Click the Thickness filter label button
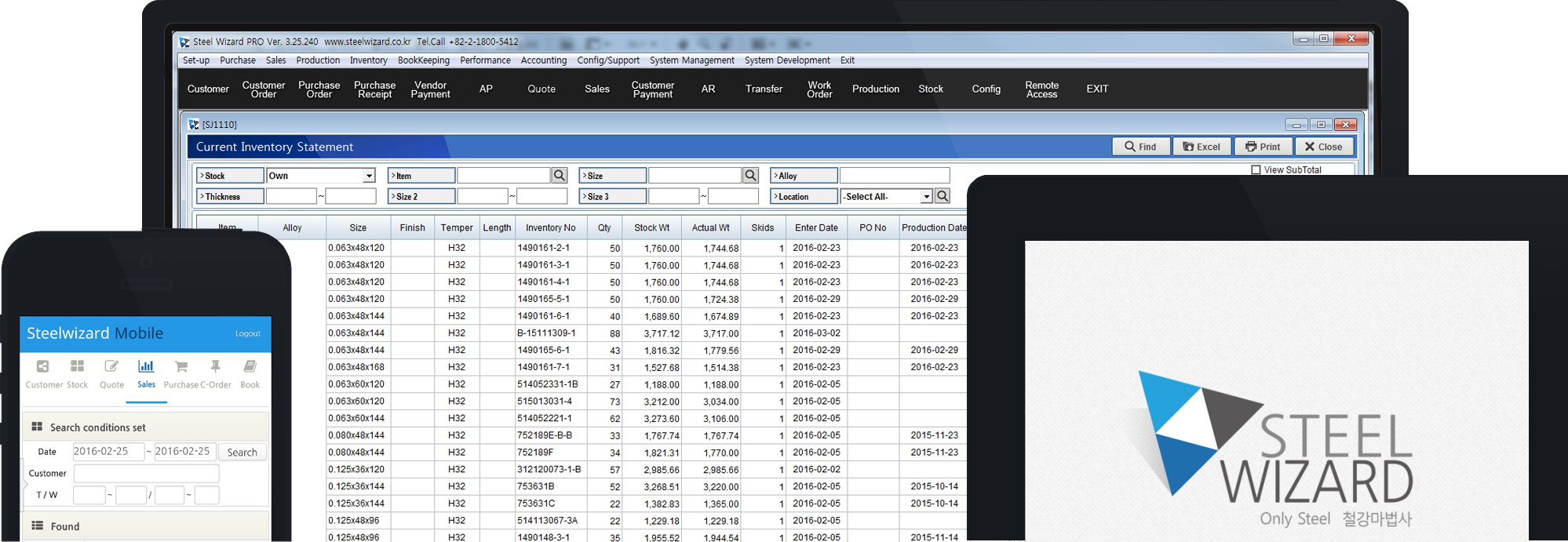 [x=230, y=196]
